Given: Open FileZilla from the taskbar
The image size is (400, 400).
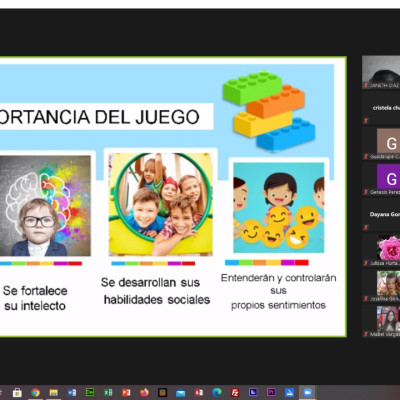Looking at the screenshot, I should point(235,393).
